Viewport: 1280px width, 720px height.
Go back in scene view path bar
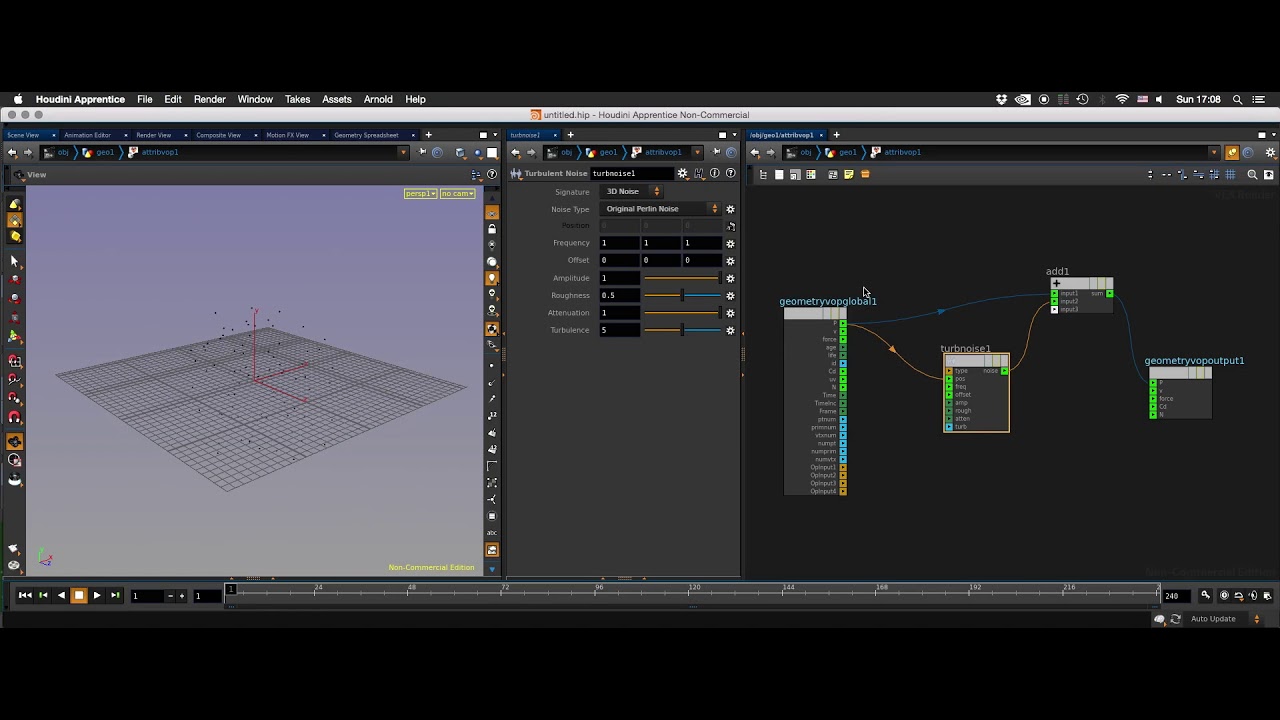[x=12, y=152]
